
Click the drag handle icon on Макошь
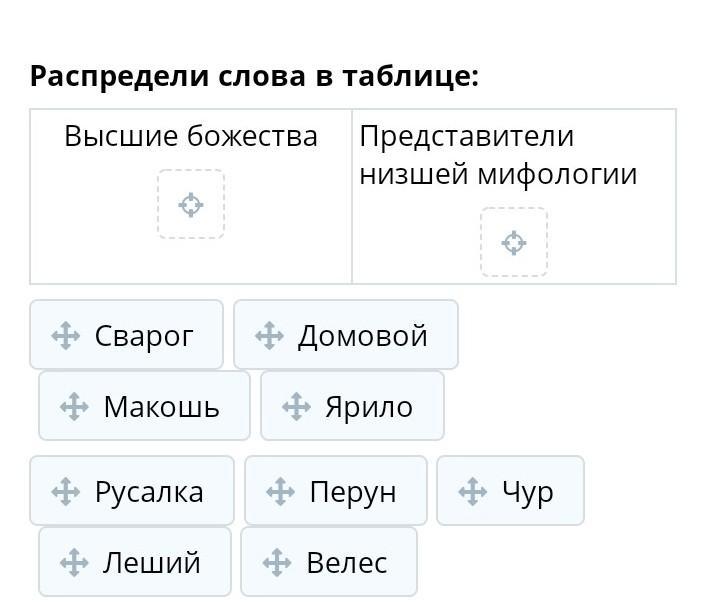click(x=74, y=407)
